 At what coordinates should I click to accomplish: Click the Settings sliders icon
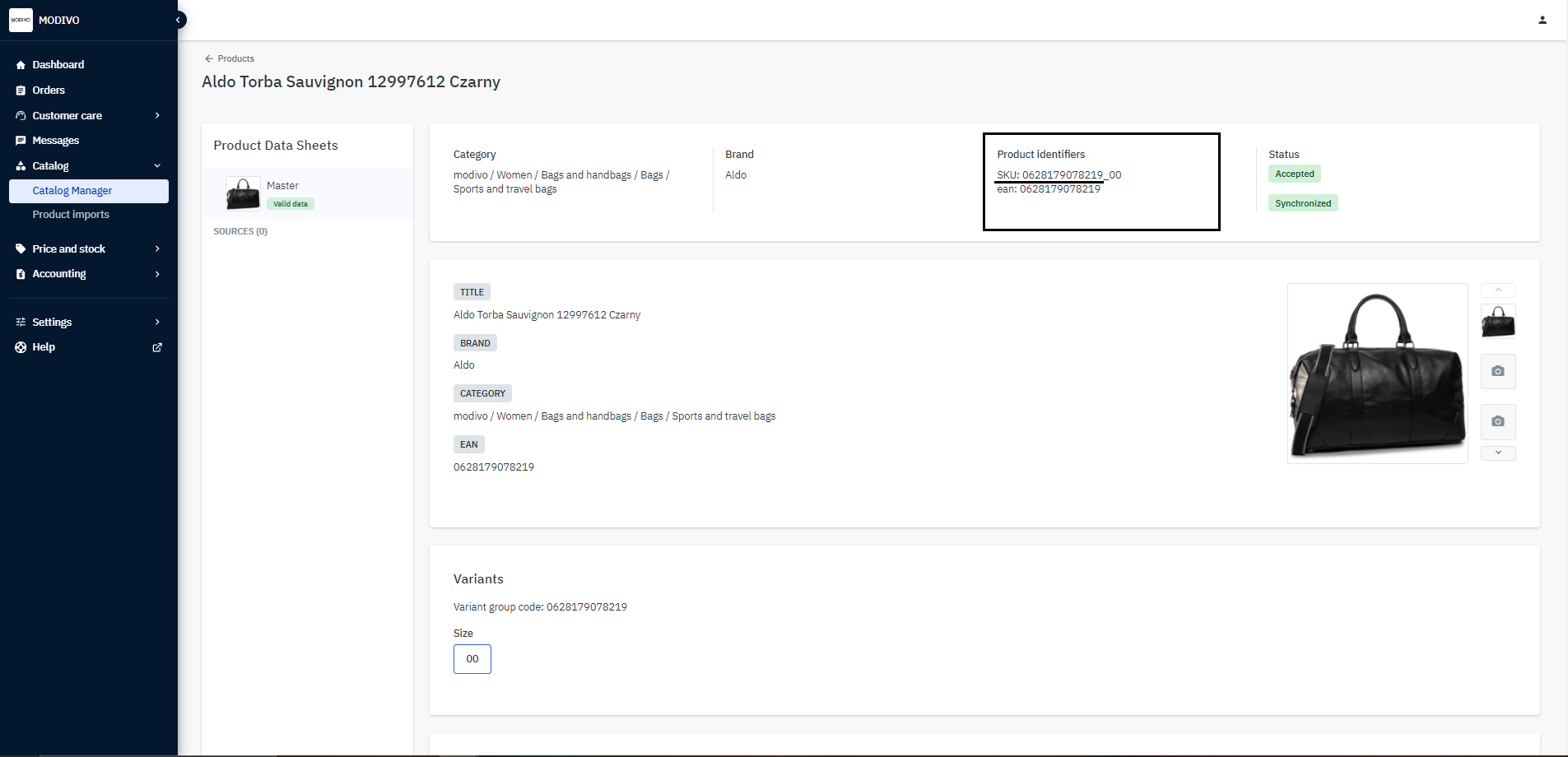(x=21, y=323)
